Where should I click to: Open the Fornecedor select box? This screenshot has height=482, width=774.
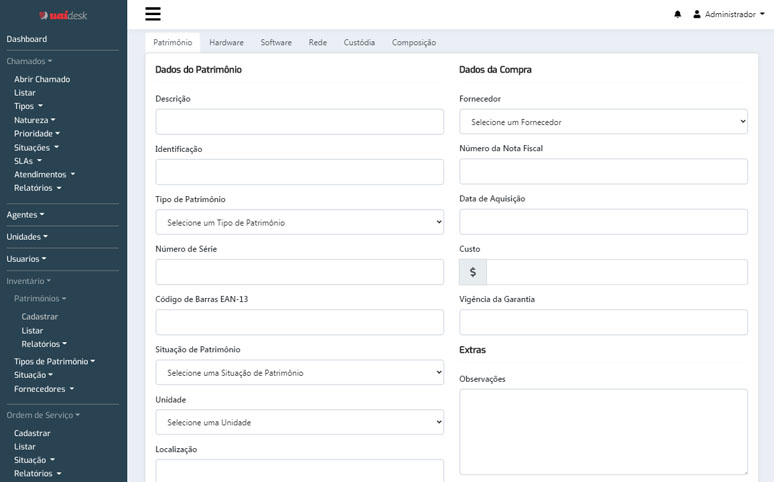(603, 122)
